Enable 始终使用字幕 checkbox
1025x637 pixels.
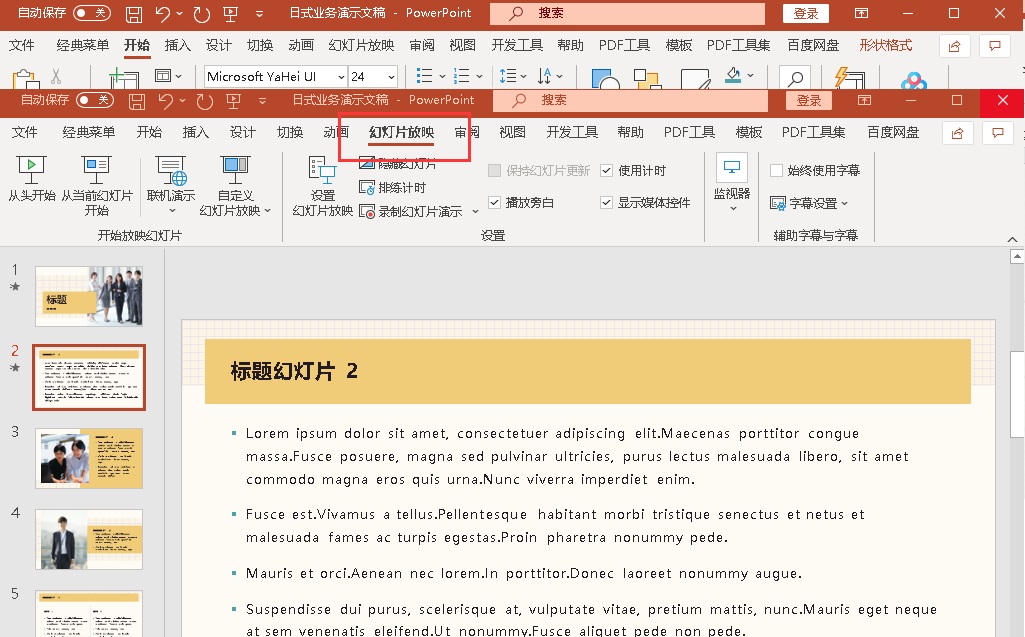[x=777, y=171]
